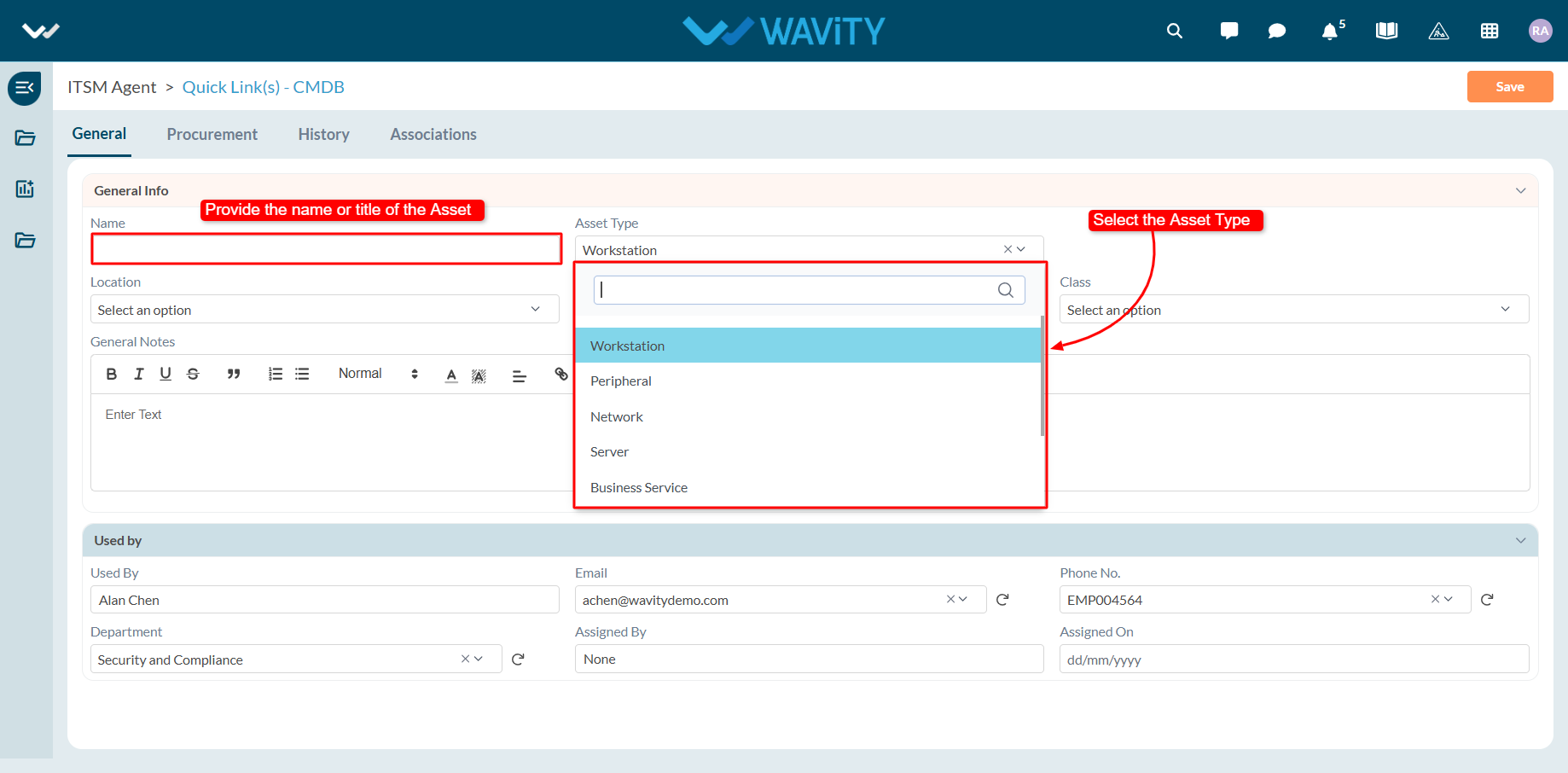Screen dimensions: 1568x773
Task: Clear the Phone No. value
Action: coord(1435,599)
